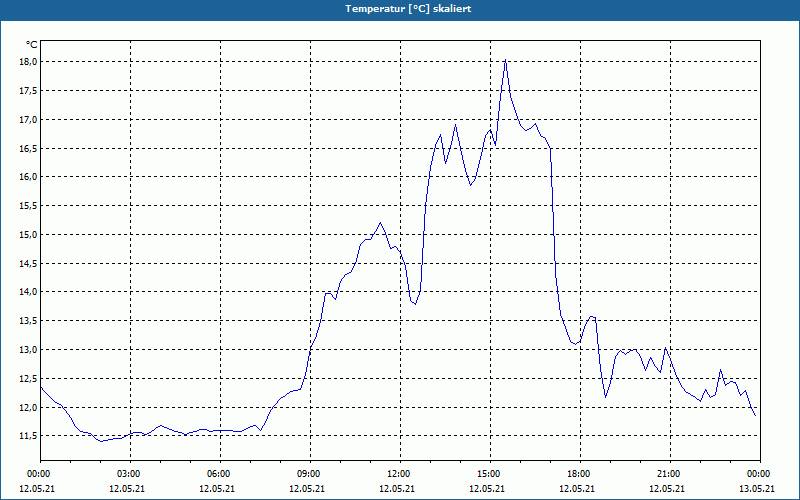The height and width of the screenshot is (500, 800).
Task: Click the 12:00 time label
Action: [x=401, y=474]
